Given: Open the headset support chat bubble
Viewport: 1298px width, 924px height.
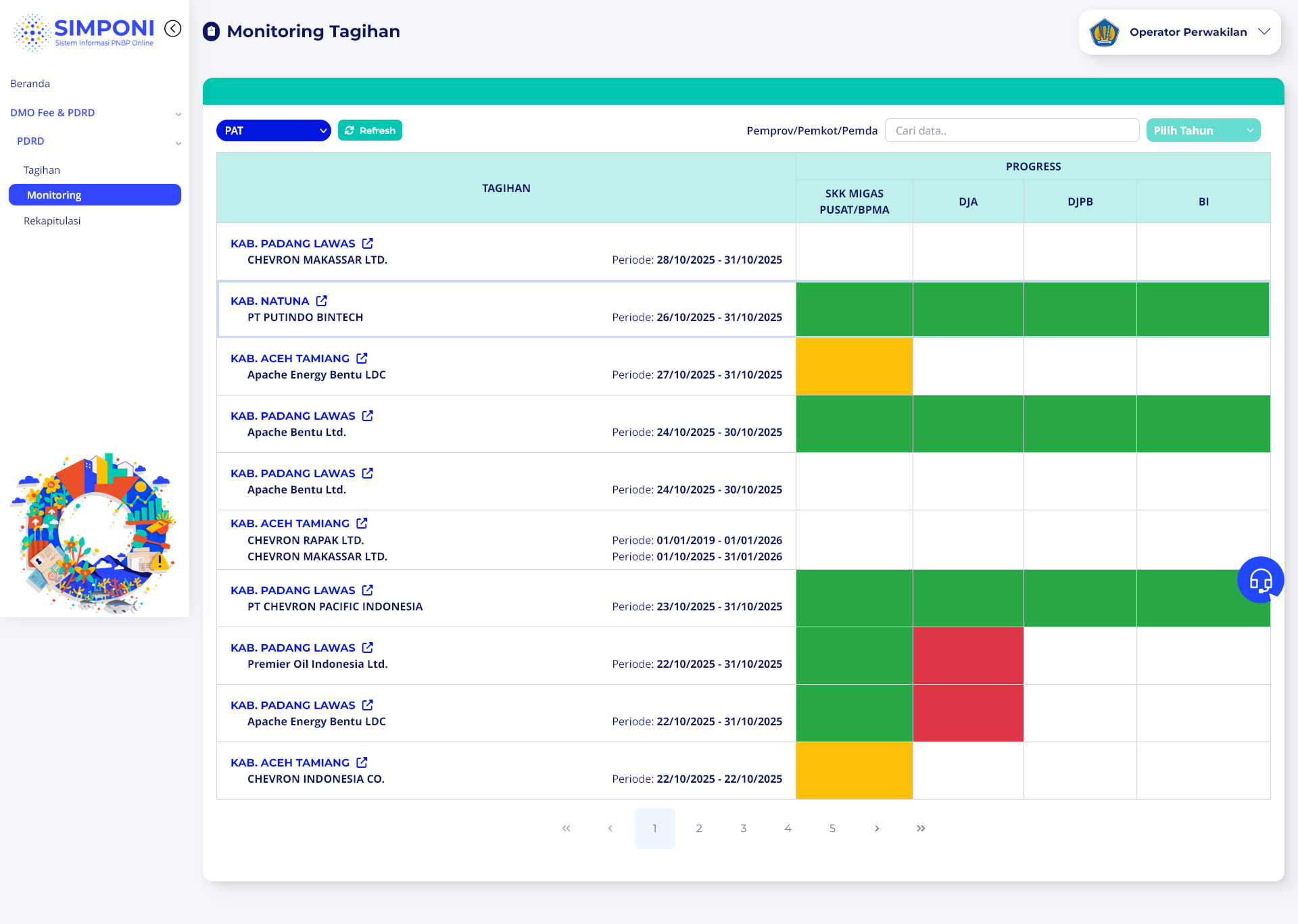Looking at the screenshot, I should point(1260,580).
